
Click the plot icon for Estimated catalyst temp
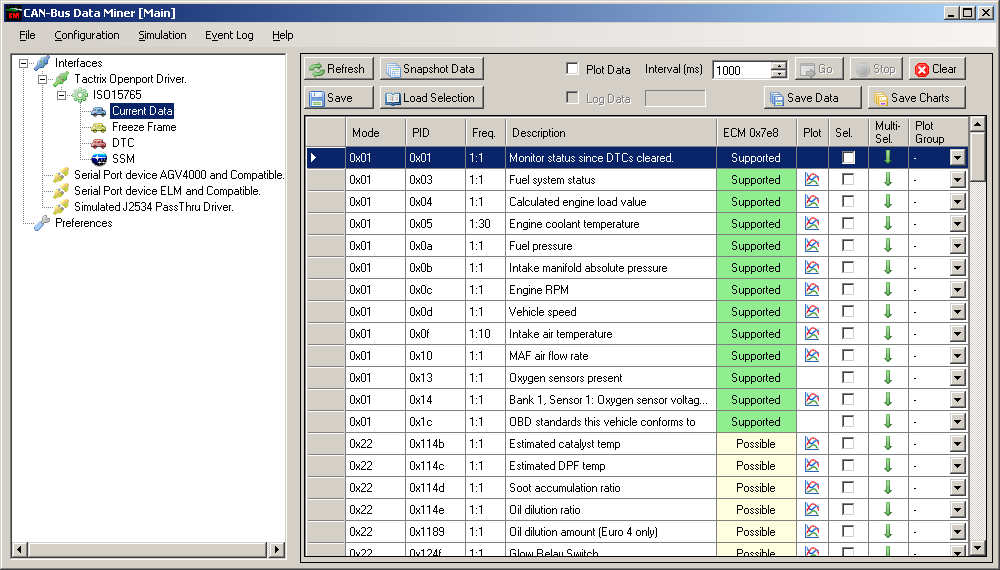point(811,444)
